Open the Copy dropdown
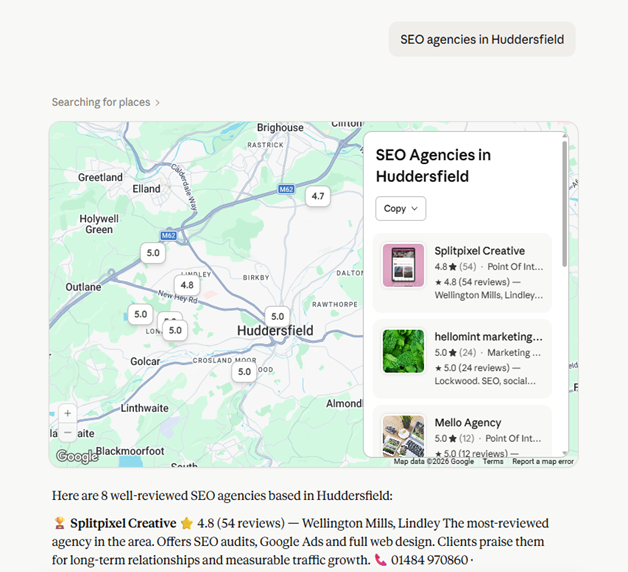The width and height of the screenshot is (628, 572). 401,208
